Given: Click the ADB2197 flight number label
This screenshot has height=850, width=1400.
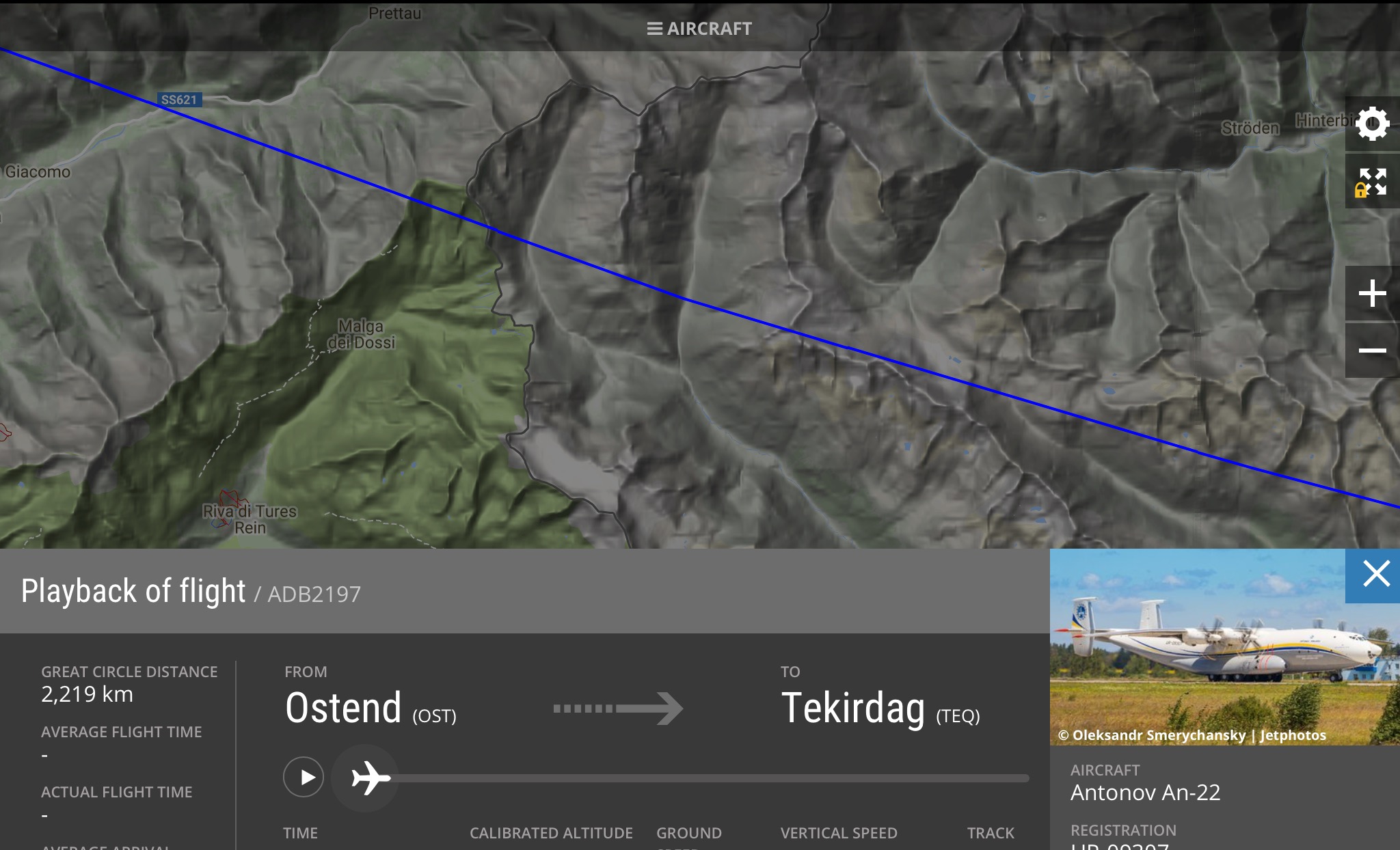Looking at the screenshot, I should coord(314,594).
